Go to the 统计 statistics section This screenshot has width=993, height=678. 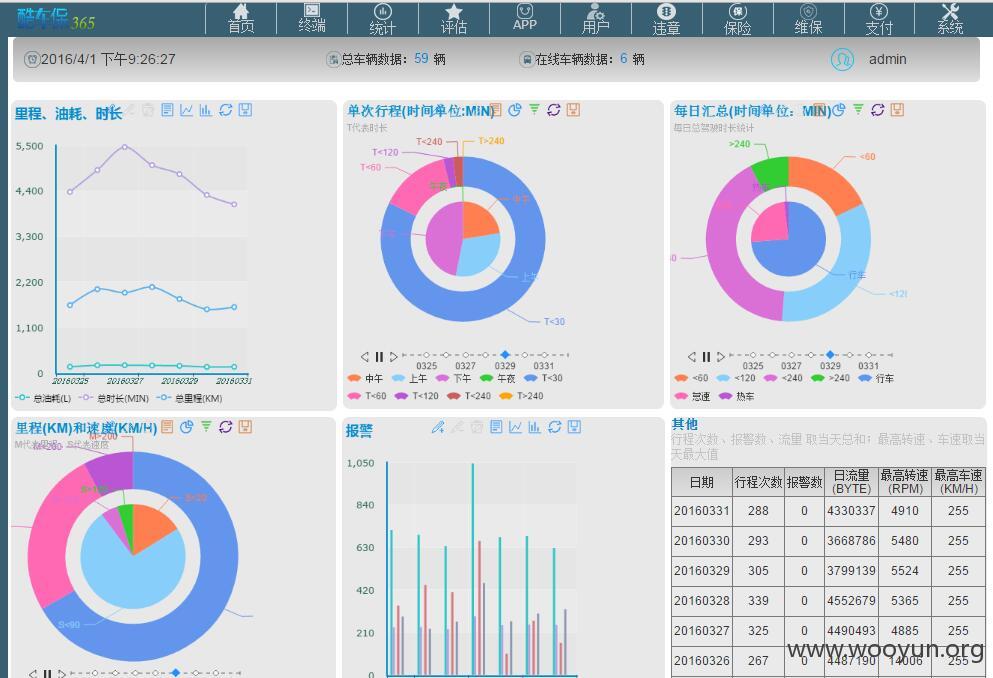point(383,18)
